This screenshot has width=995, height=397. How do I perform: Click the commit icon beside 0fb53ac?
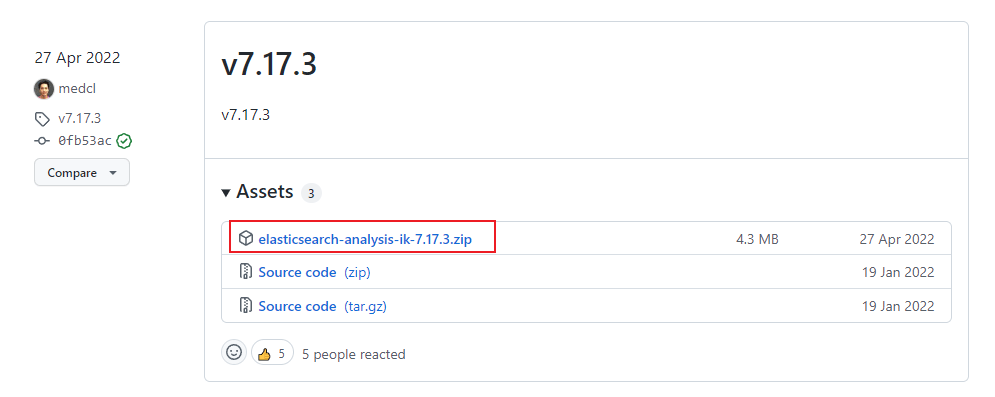point(42,141)
